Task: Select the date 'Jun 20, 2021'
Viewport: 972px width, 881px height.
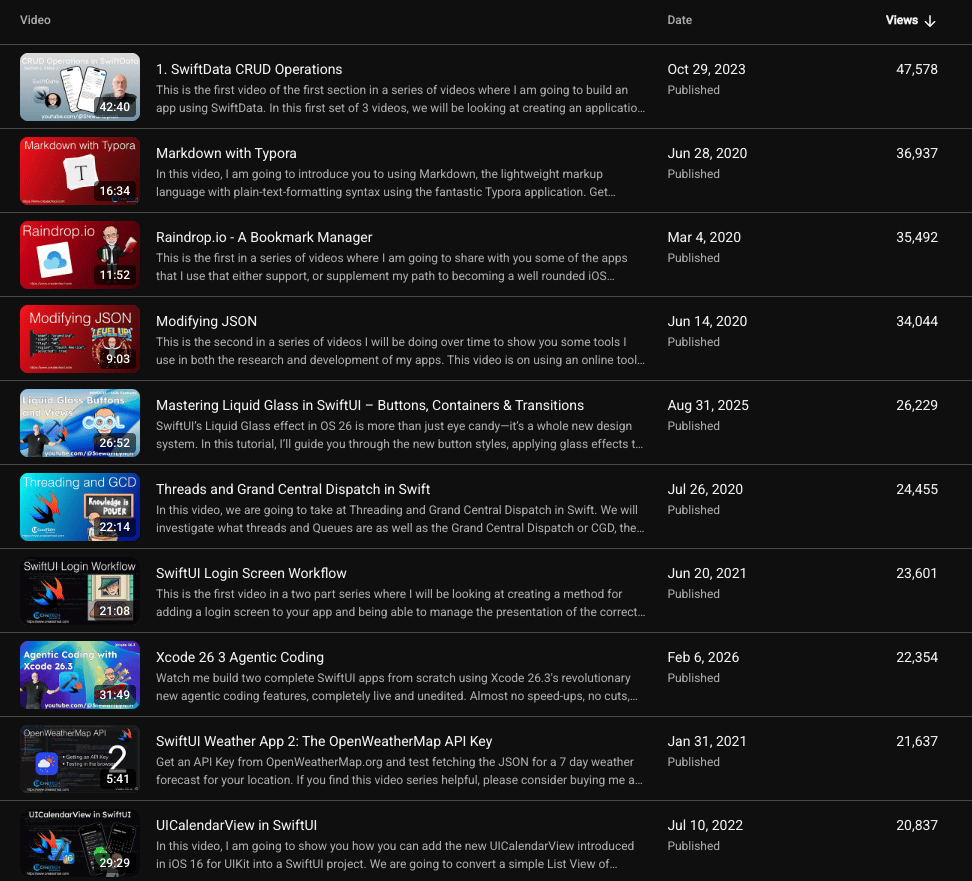Action: pos(707,573)
